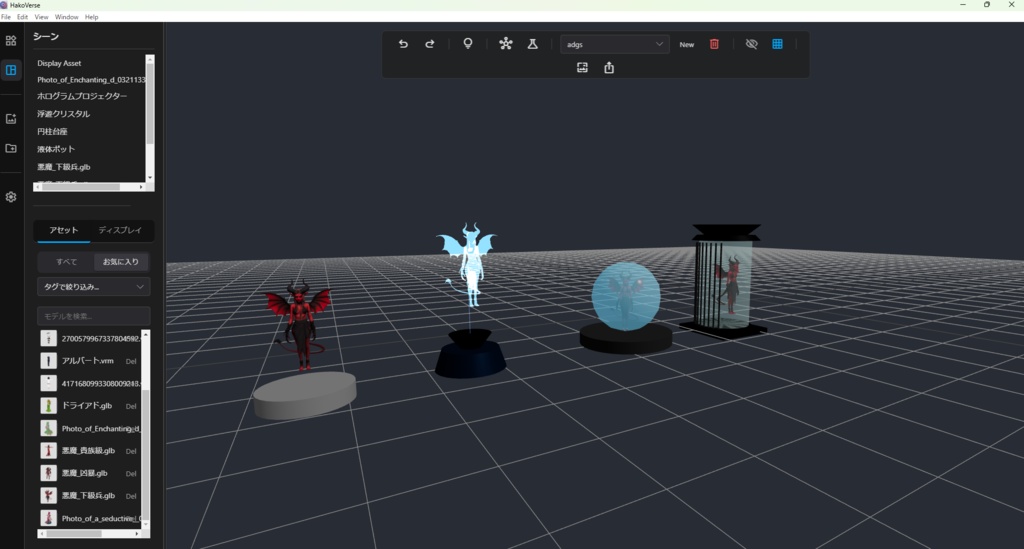Select 浮遊クリスタル in scene list
The image size is (1024, 549).
[63, 114]
